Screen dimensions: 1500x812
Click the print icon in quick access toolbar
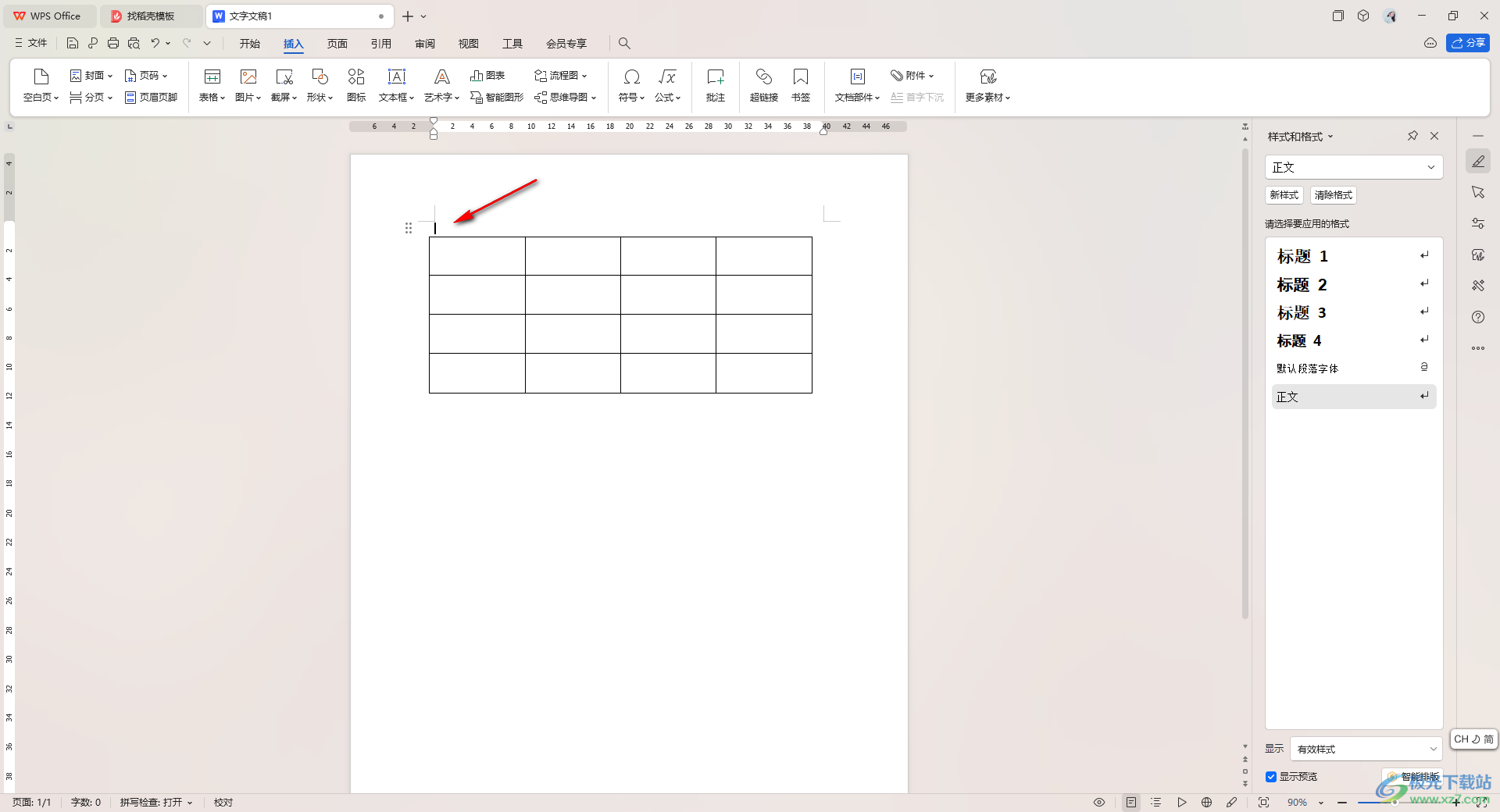(x=113, y=44)
